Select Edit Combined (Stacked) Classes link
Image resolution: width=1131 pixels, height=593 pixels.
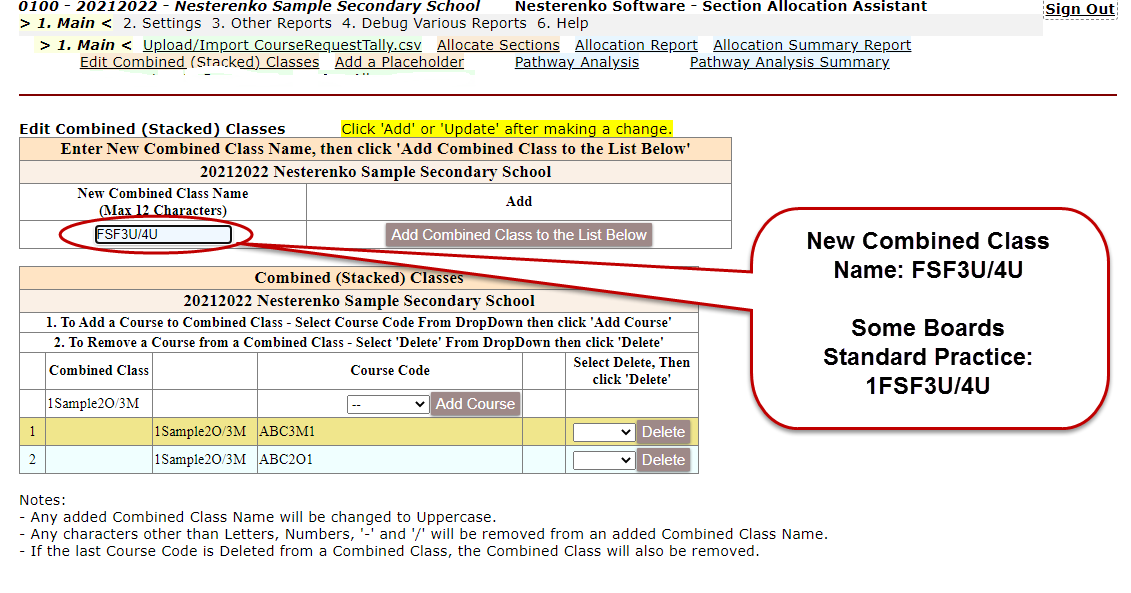[x=199, y=62]
